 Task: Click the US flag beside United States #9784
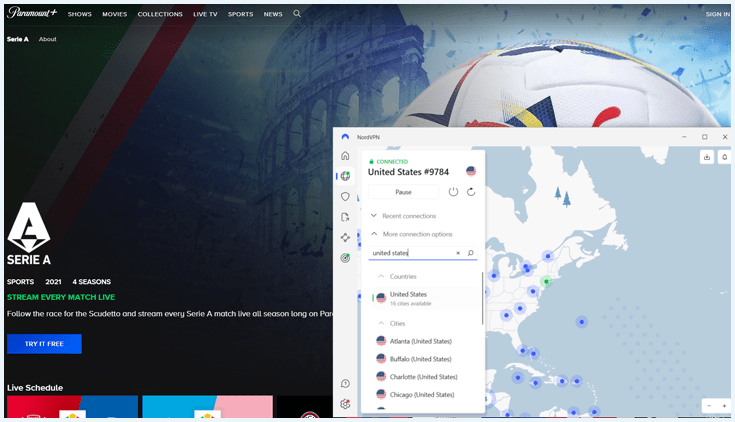(471, 171)
